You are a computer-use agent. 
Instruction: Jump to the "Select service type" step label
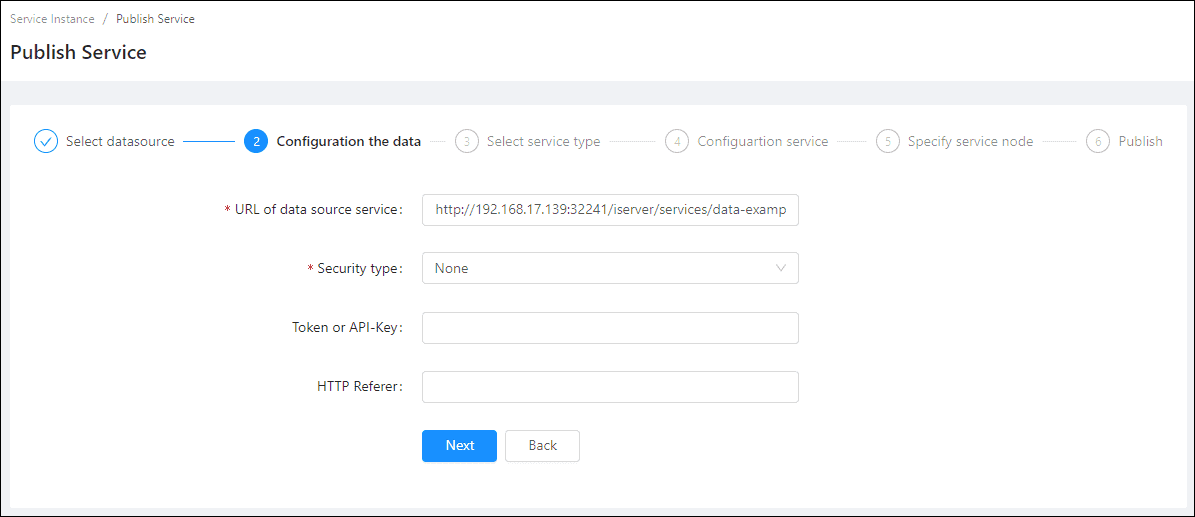tap(543, 141)
